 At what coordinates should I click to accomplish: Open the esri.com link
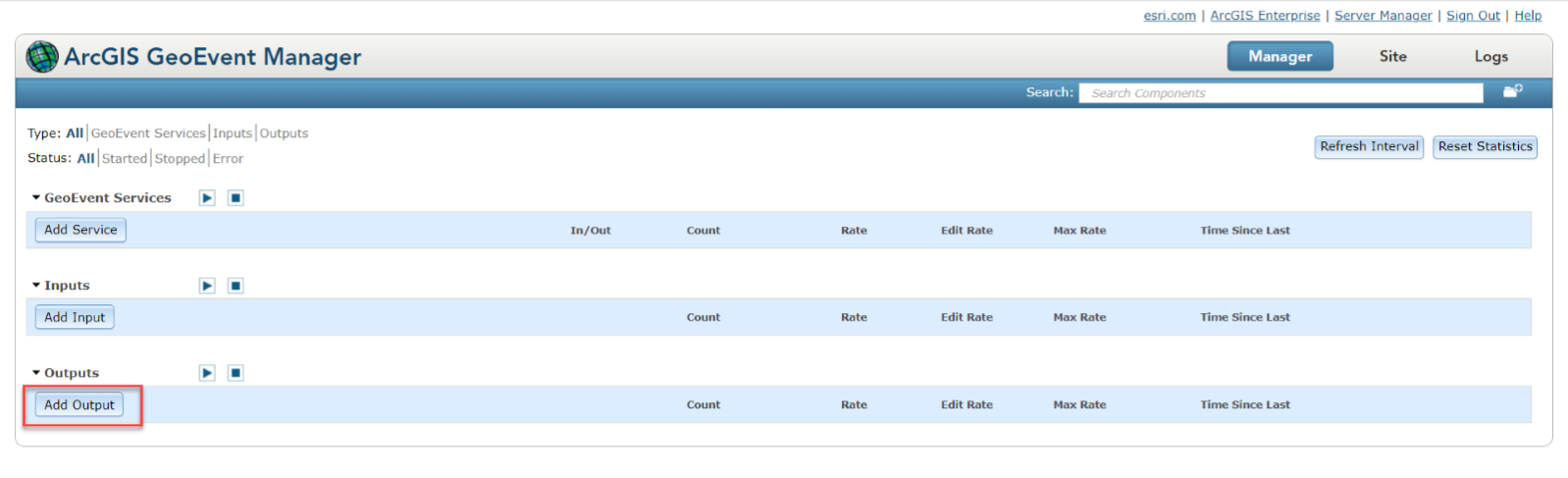click(1170, 16)
